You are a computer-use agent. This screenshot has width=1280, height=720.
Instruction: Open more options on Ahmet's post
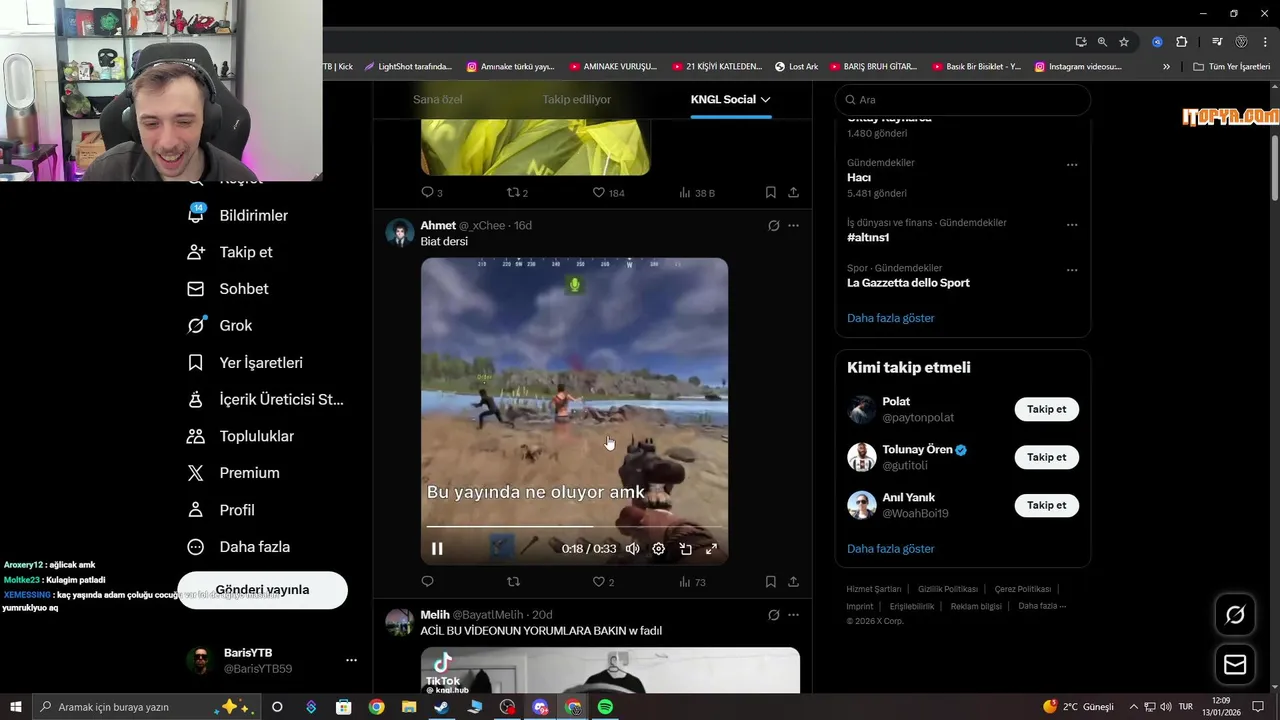pyautogui.click(x=793, y=225)
